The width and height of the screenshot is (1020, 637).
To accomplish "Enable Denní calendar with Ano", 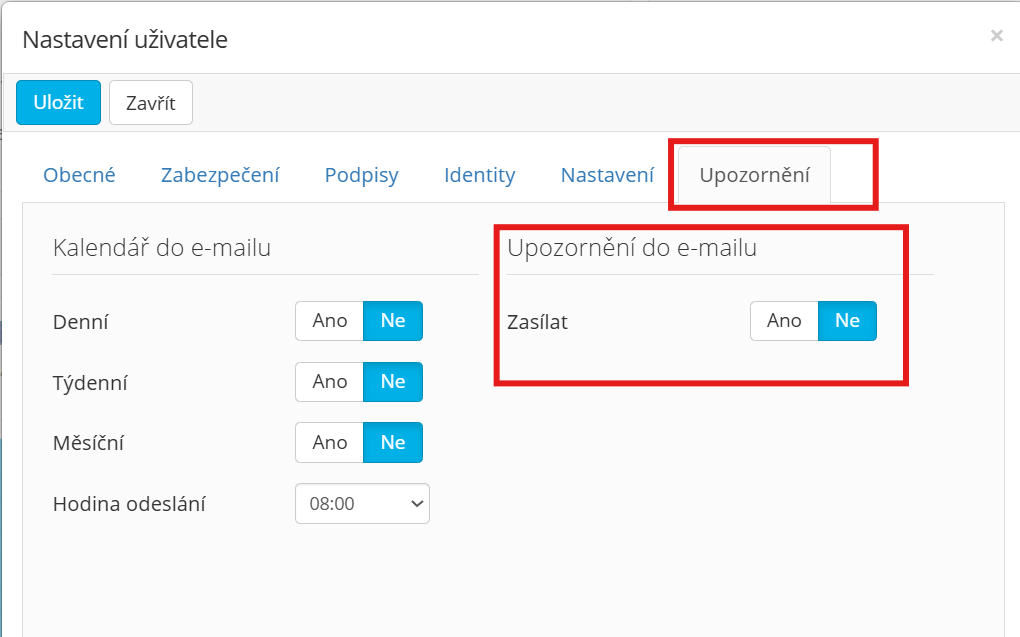I will click(329, 321).
